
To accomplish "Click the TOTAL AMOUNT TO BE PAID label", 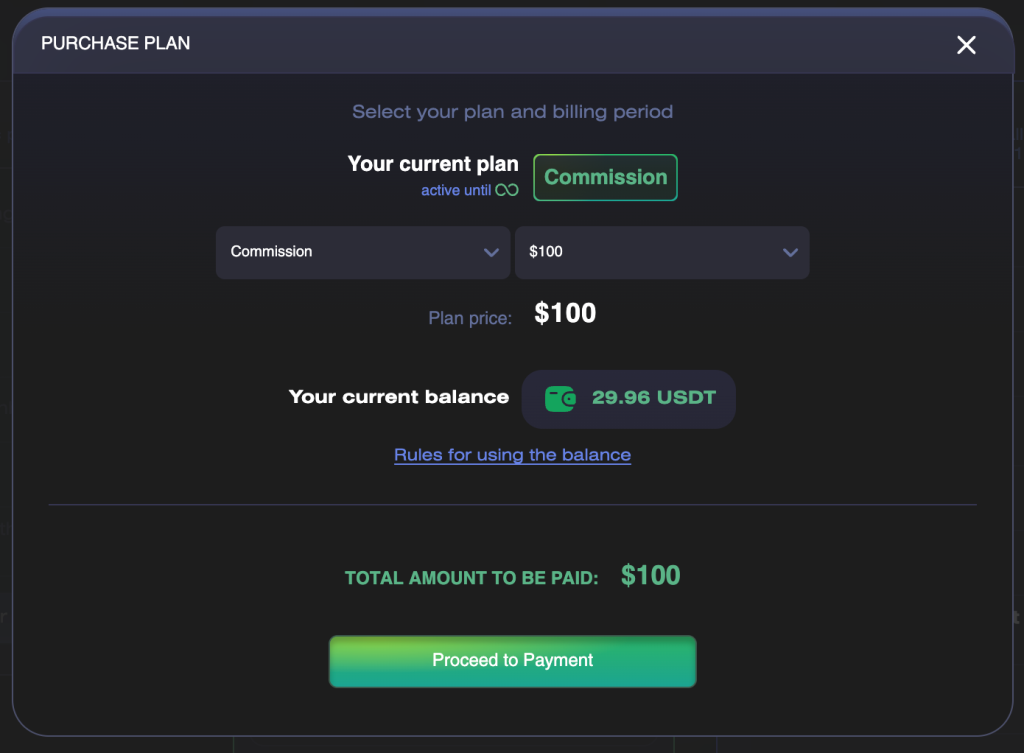I will point(472,578).
